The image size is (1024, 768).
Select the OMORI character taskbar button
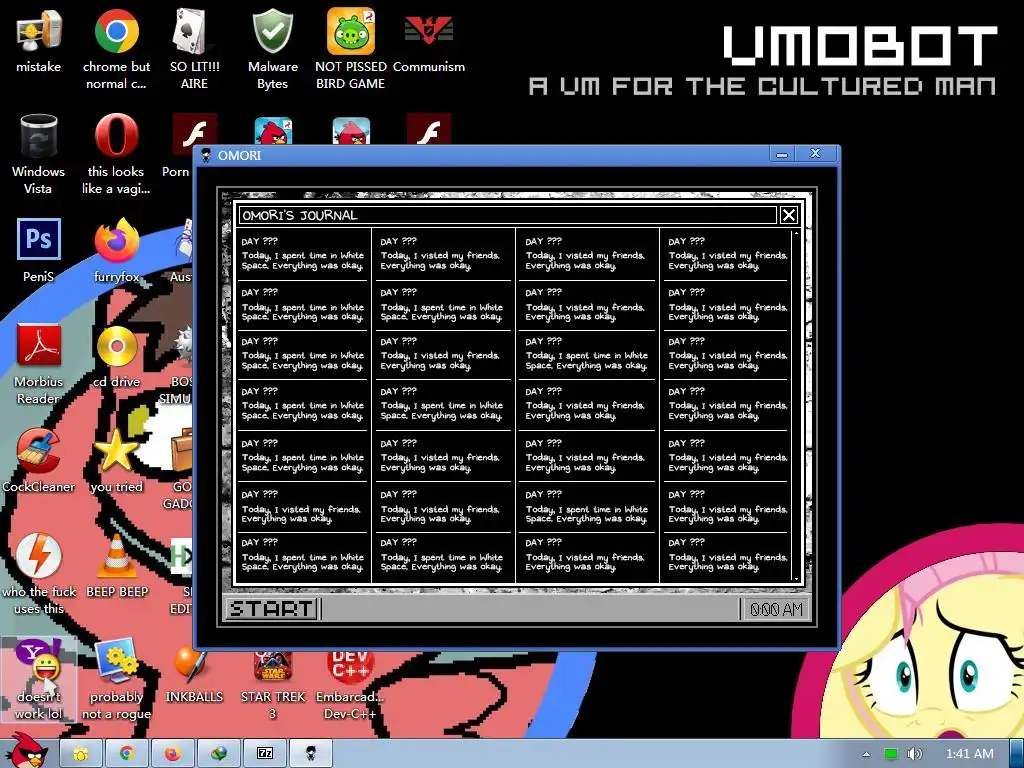310,754
